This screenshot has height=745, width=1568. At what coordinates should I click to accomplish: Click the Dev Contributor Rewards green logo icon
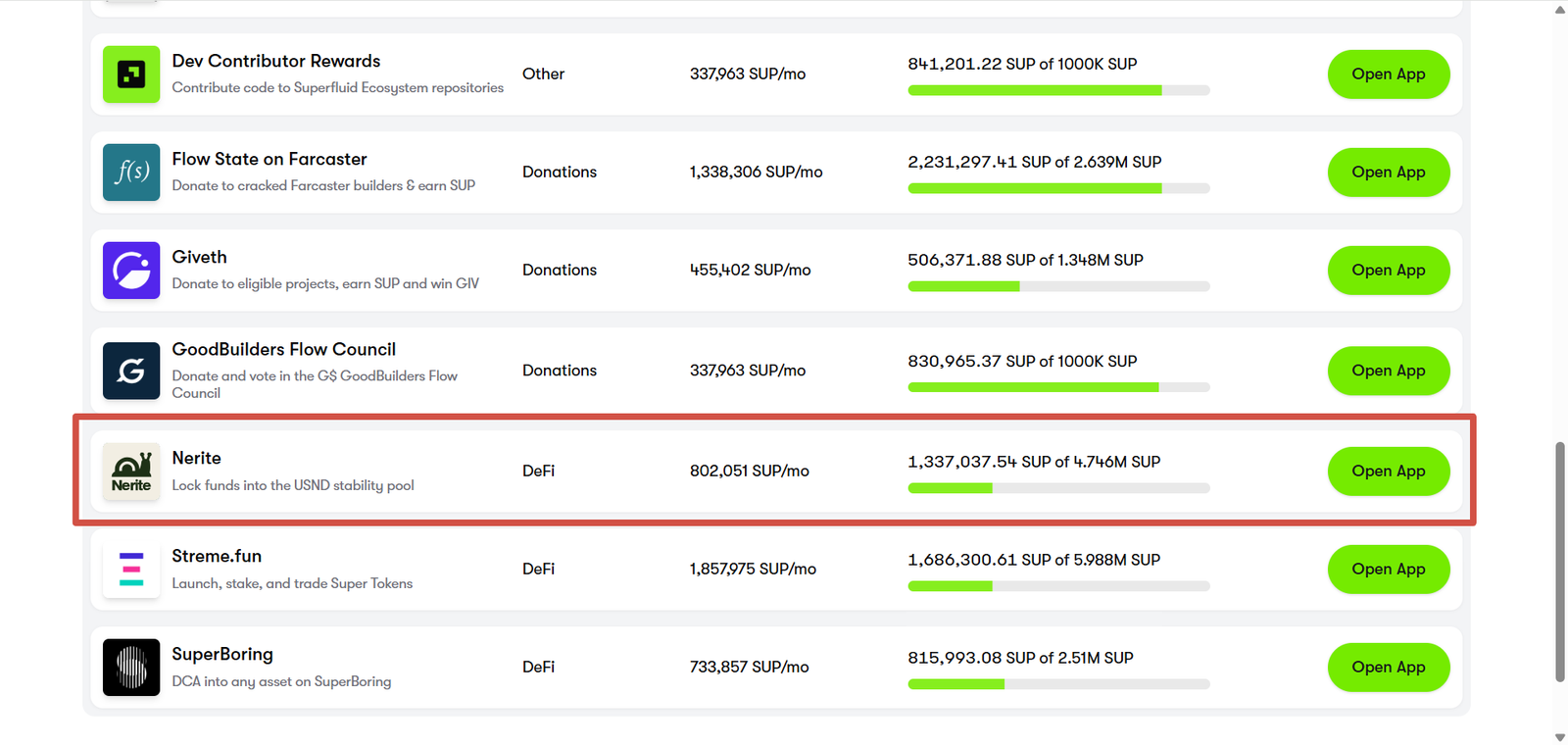[131, 74]
